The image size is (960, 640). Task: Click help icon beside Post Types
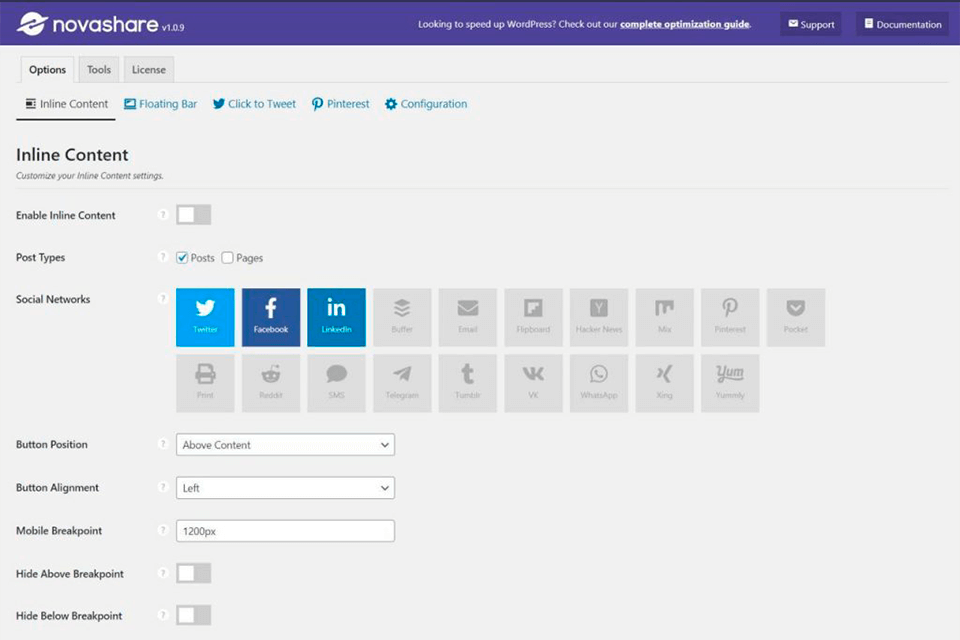click(x=162, y=257)
